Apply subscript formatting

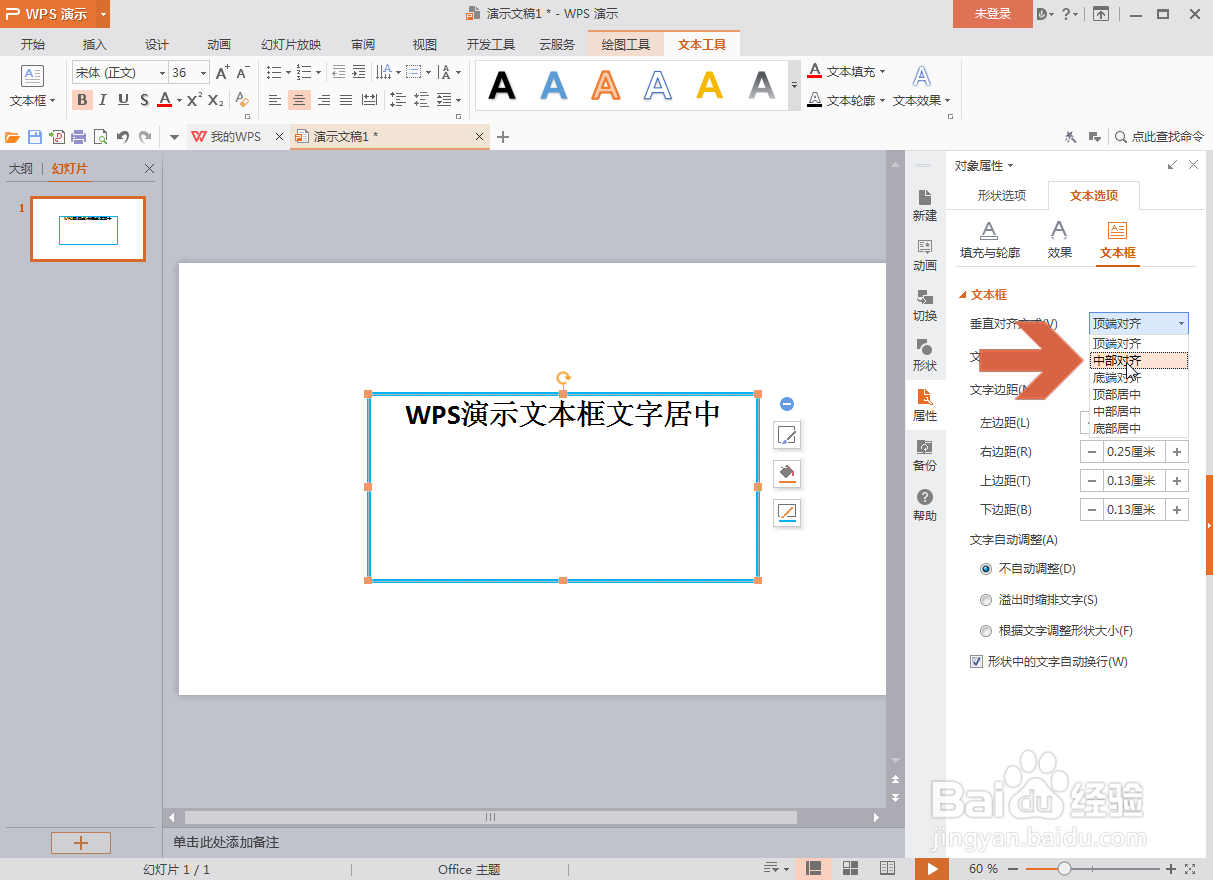[x=215, y=100]
